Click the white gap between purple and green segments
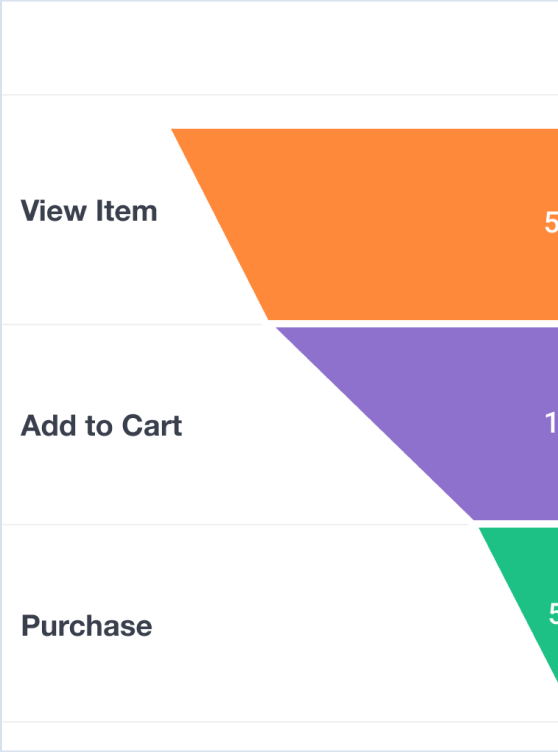Viewport: 558px width, 752px height. tap(516, 524)
